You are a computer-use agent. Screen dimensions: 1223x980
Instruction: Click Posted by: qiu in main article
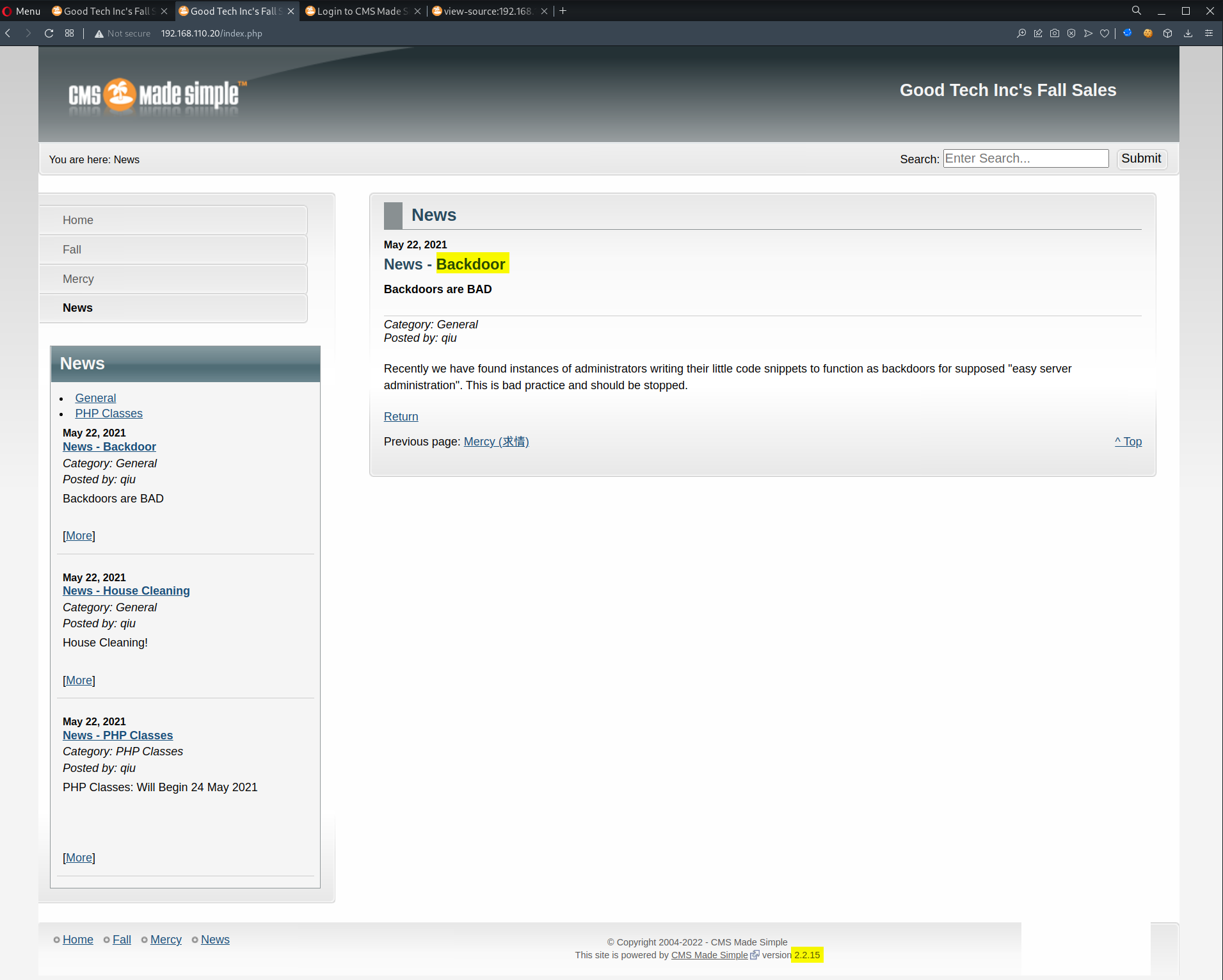[420, 338]
